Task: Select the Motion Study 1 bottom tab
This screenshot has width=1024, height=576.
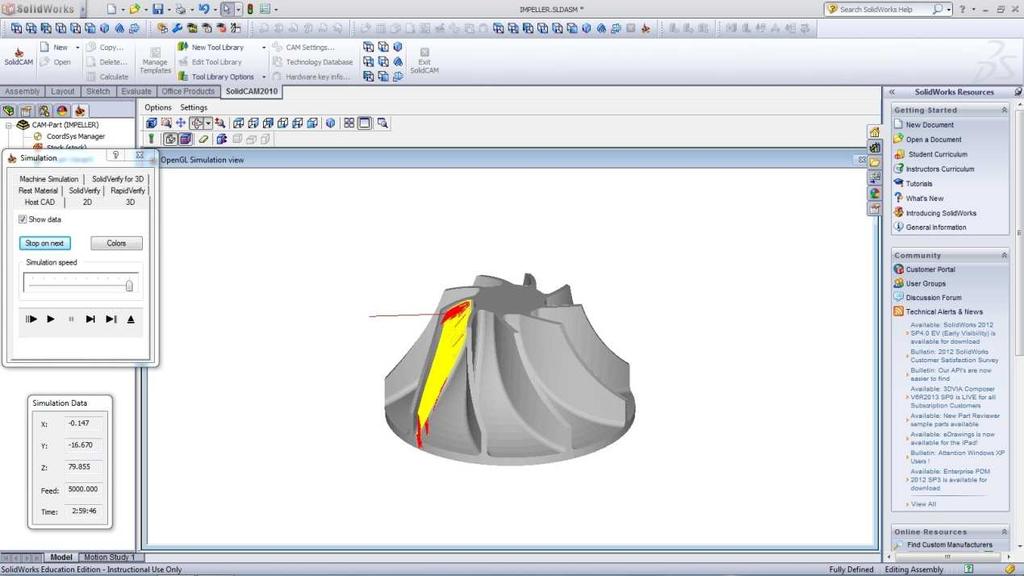Action: 109,557
